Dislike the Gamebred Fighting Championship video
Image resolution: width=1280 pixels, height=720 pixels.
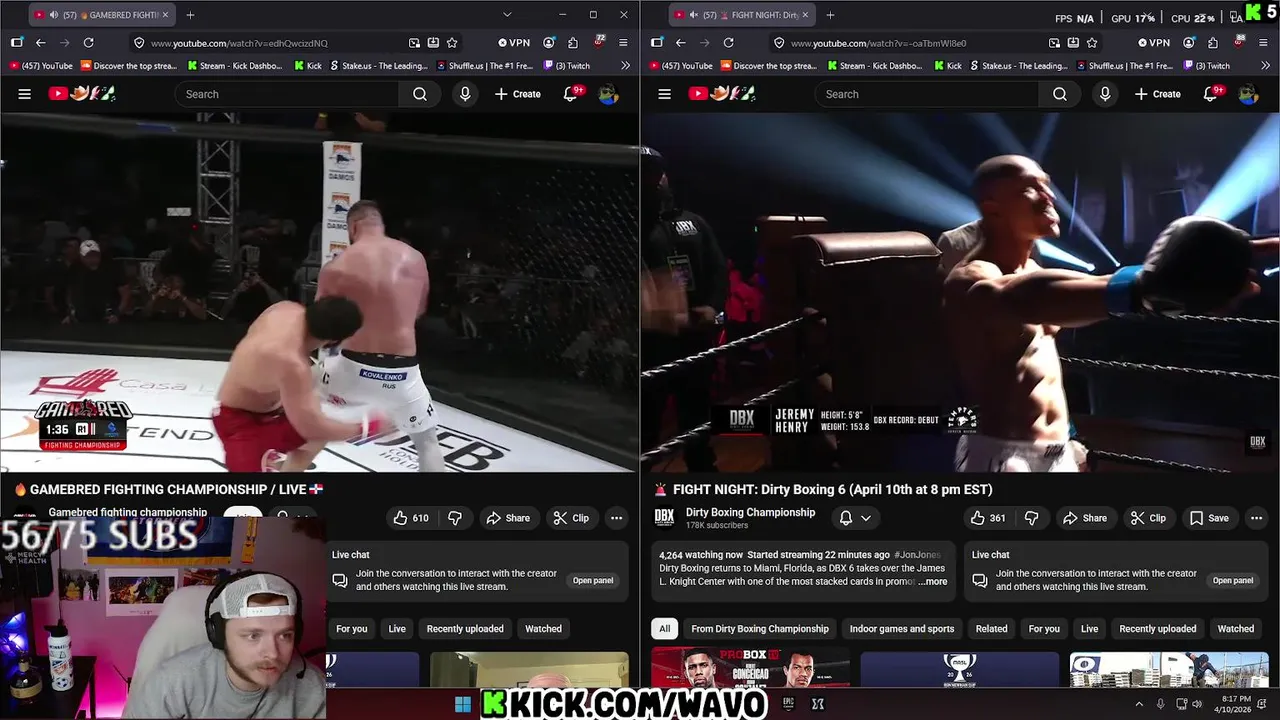455,518
